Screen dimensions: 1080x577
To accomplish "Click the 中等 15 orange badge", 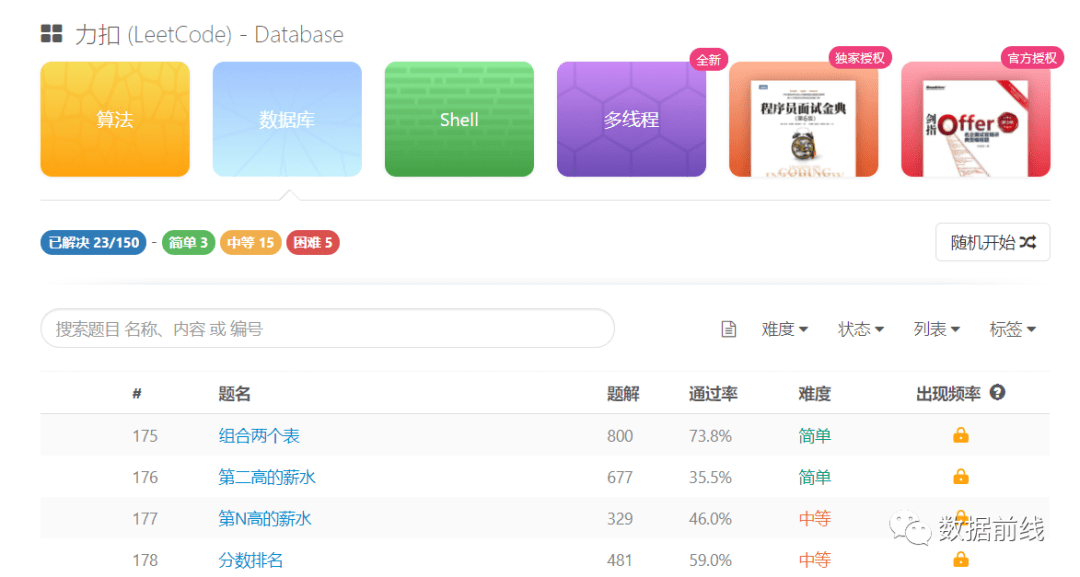I will (x=251, y=242).
